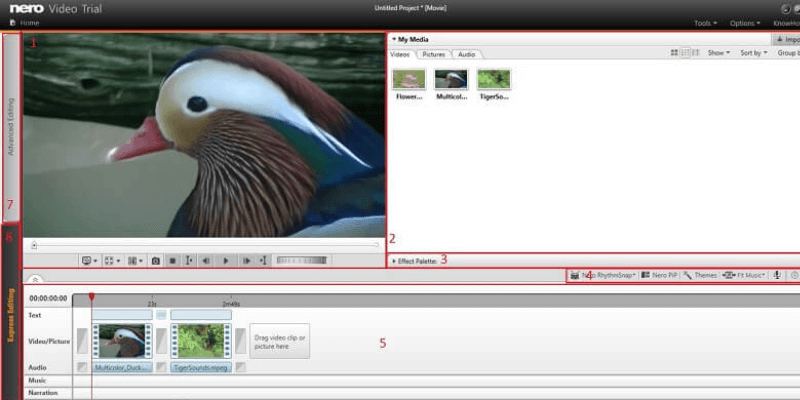
Task: Go to Home
Action: 24,23
